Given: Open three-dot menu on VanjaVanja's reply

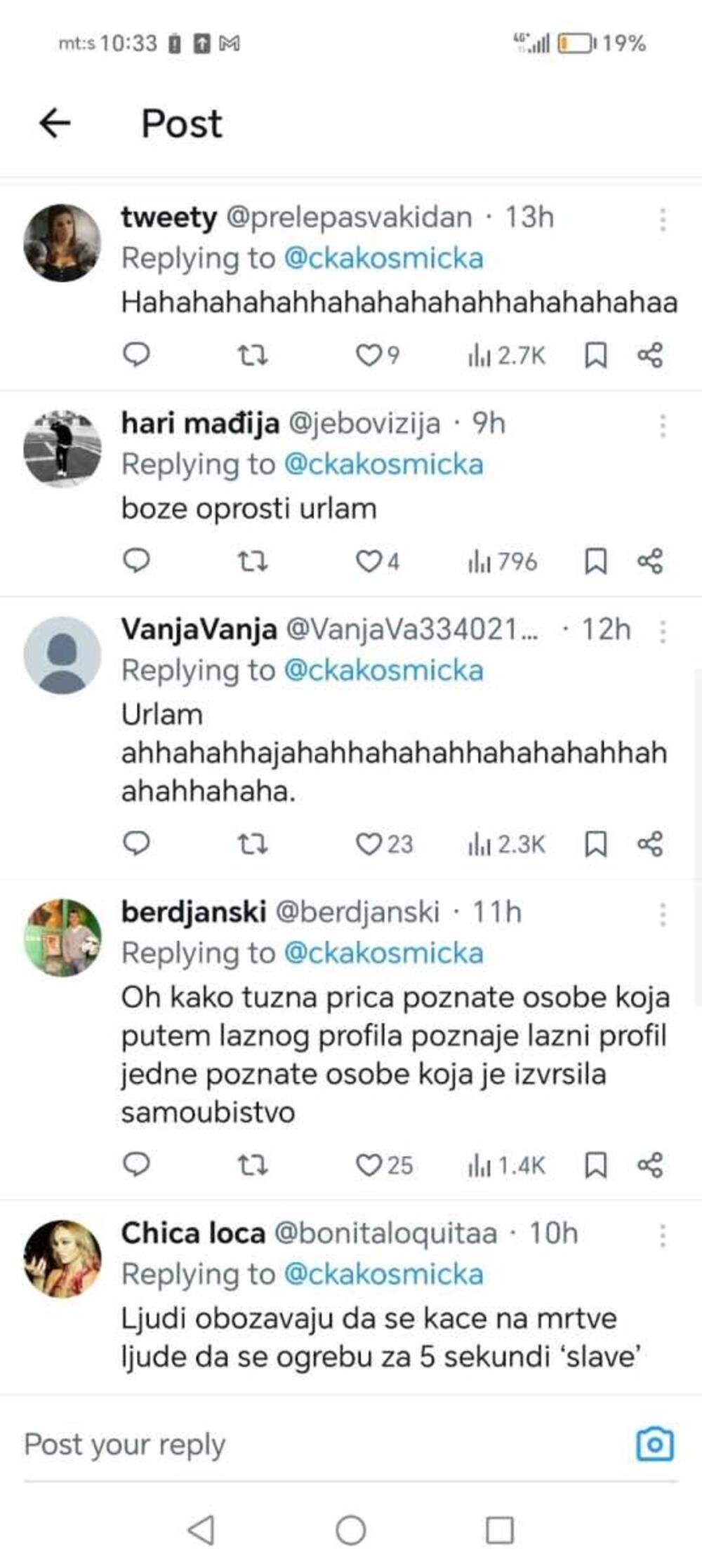Looking at the screenshot, I should (662, 631).
